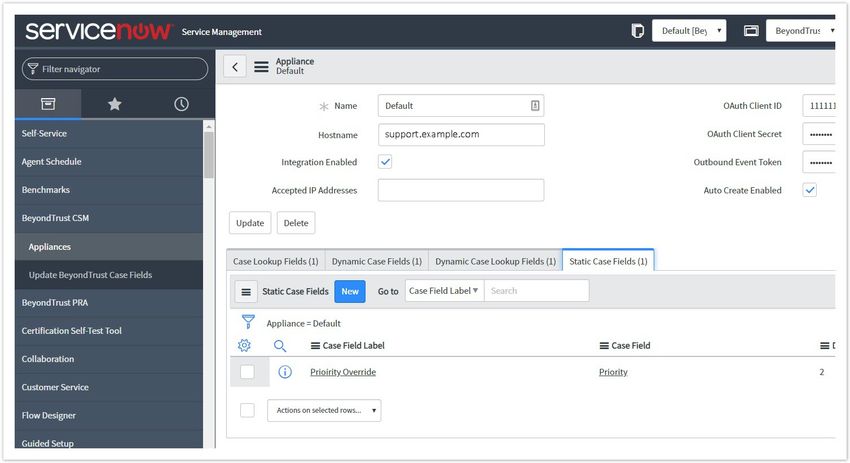Open Update BeyondTrust Case Fields module
This screenshot has width=850, height=463.
click(108, 275)
